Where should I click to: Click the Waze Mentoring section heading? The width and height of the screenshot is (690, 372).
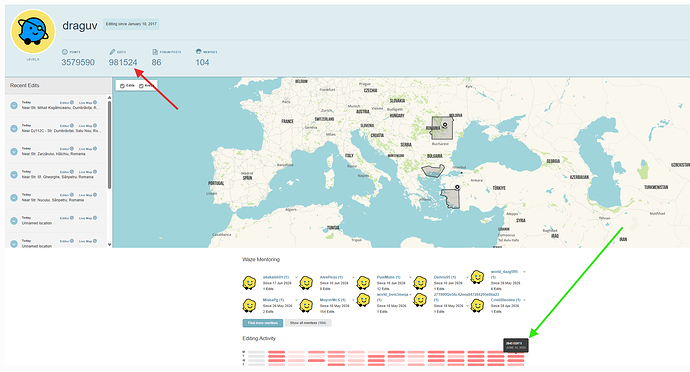pos(261,260)
